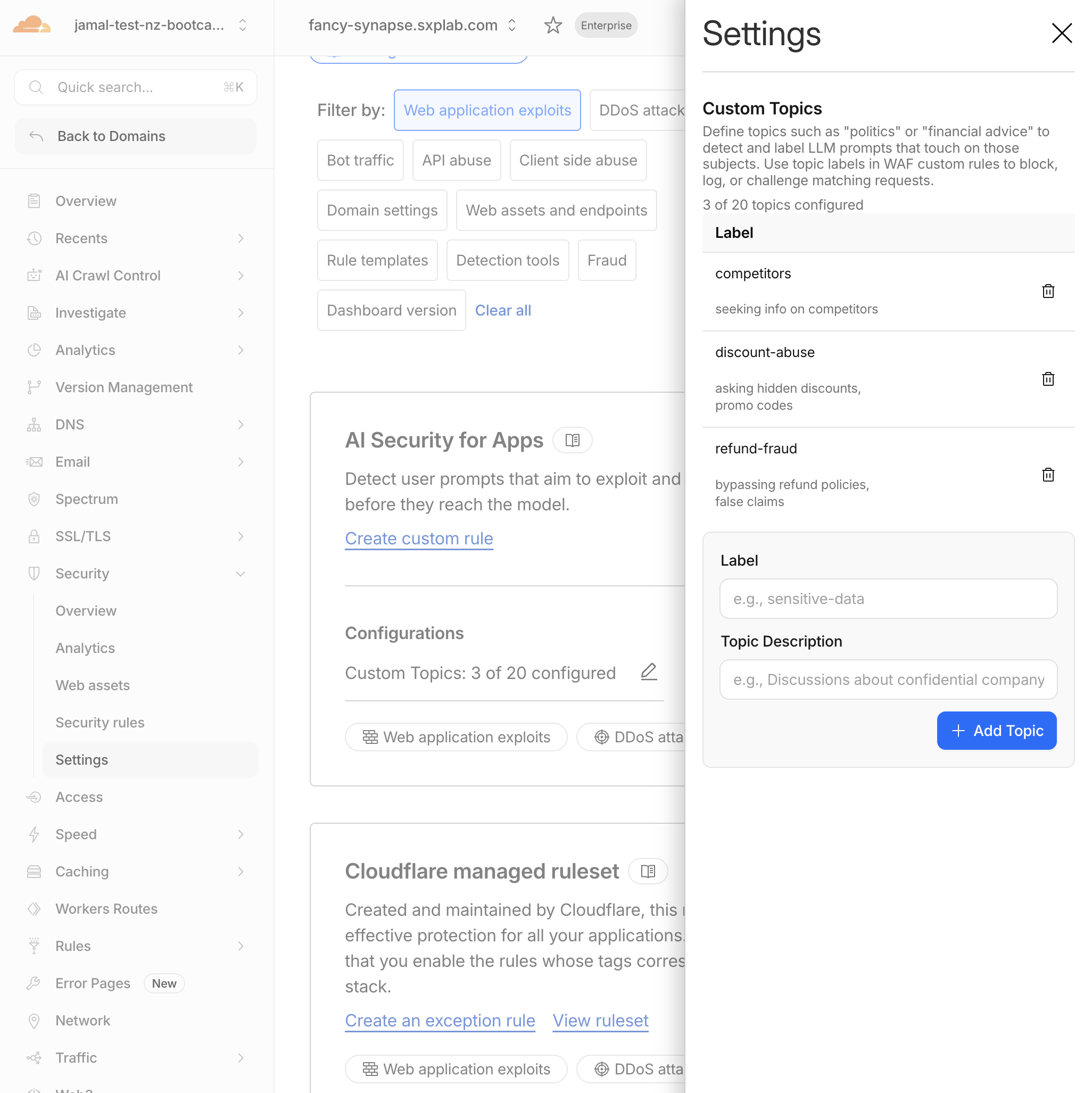
Task: Click the Email envelope icon
Action: click(x=34, y=462)
